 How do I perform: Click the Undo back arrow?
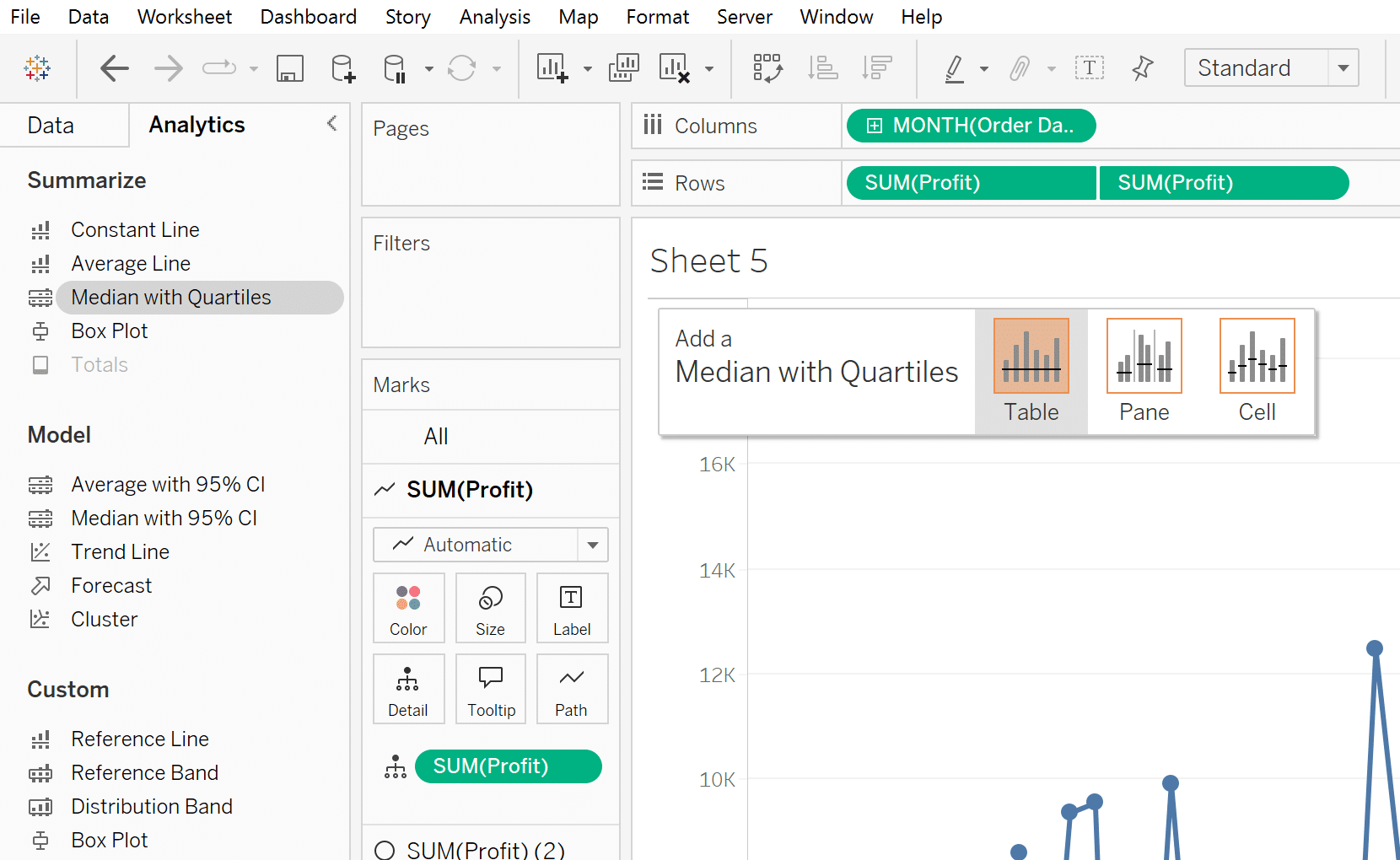(x=115, y=68)
